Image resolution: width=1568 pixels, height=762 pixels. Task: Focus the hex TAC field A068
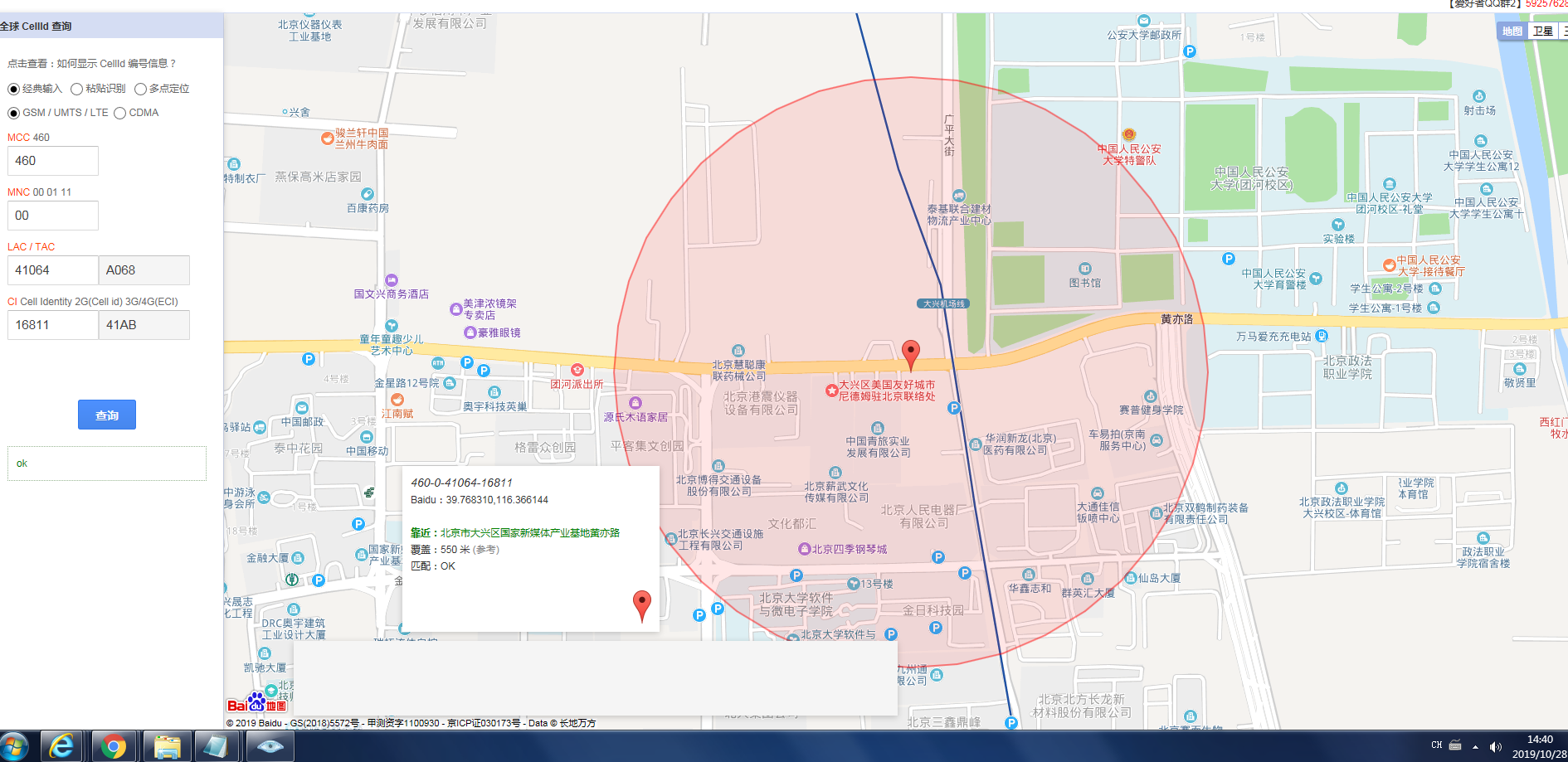(x=144, y=270)
